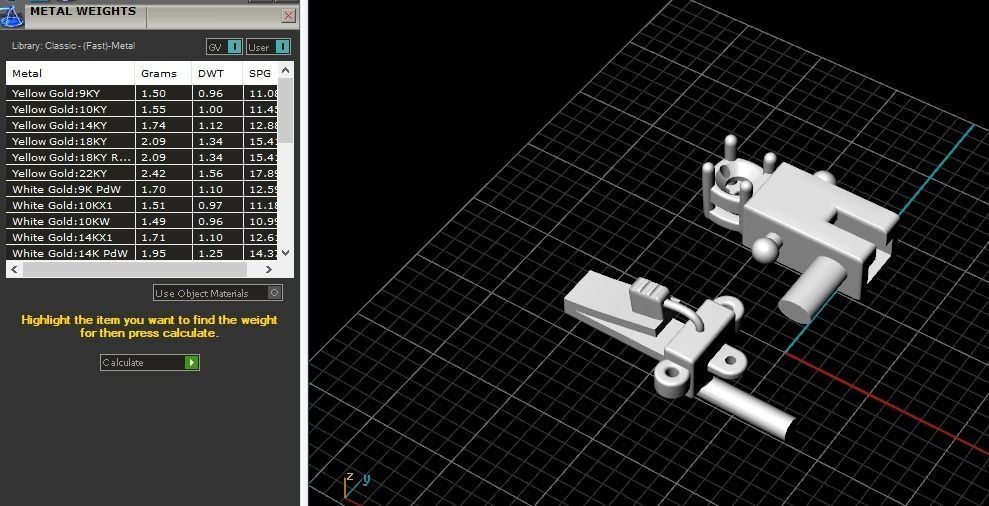Close the Metal Weights panel
Image resolution: width=989 pixels, height=506 pixels.
(x=289, y=16)
